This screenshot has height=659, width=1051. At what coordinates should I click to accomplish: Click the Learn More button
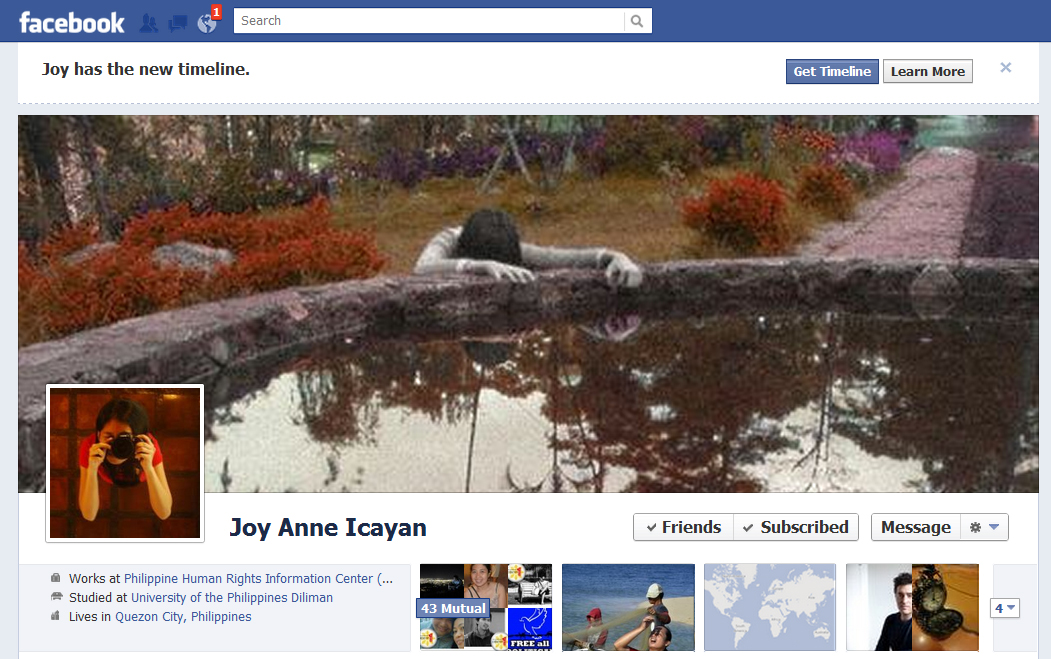pos(927,71)
